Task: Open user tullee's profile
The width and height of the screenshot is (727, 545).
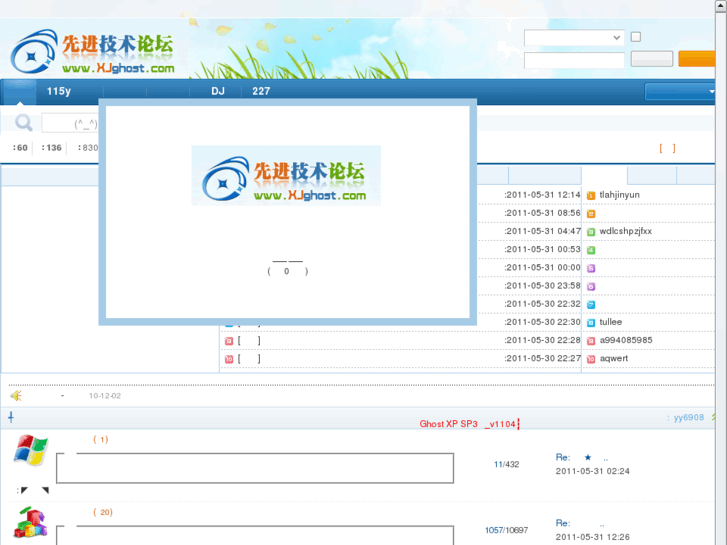Action: 611,322
